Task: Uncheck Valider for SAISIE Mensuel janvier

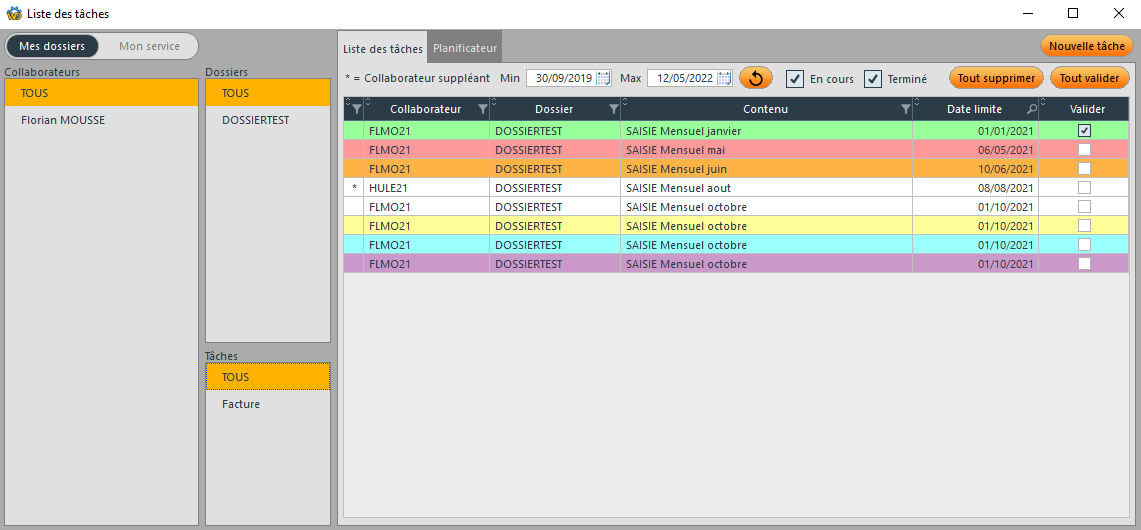Action: tap(1084, 131)
